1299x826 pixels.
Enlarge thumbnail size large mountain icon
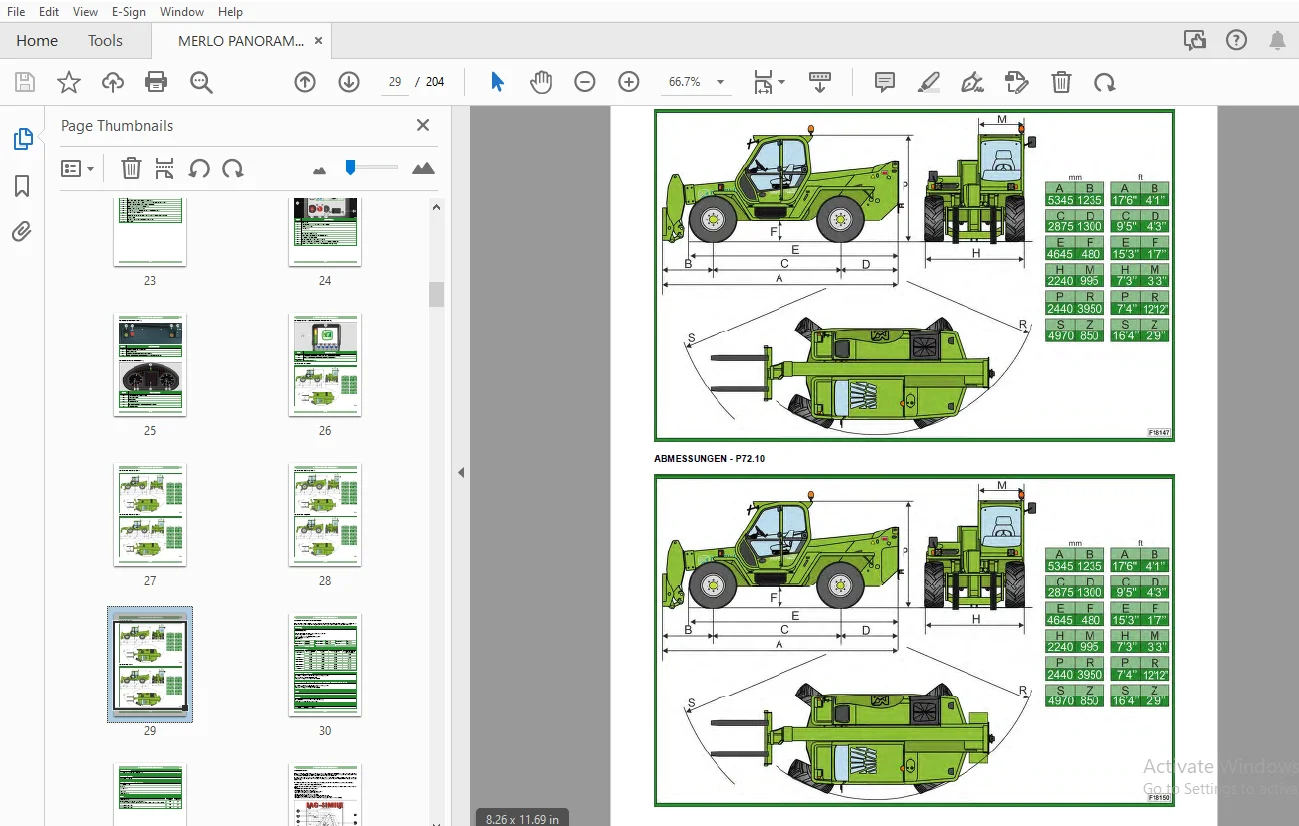click(x=423, y=168)
